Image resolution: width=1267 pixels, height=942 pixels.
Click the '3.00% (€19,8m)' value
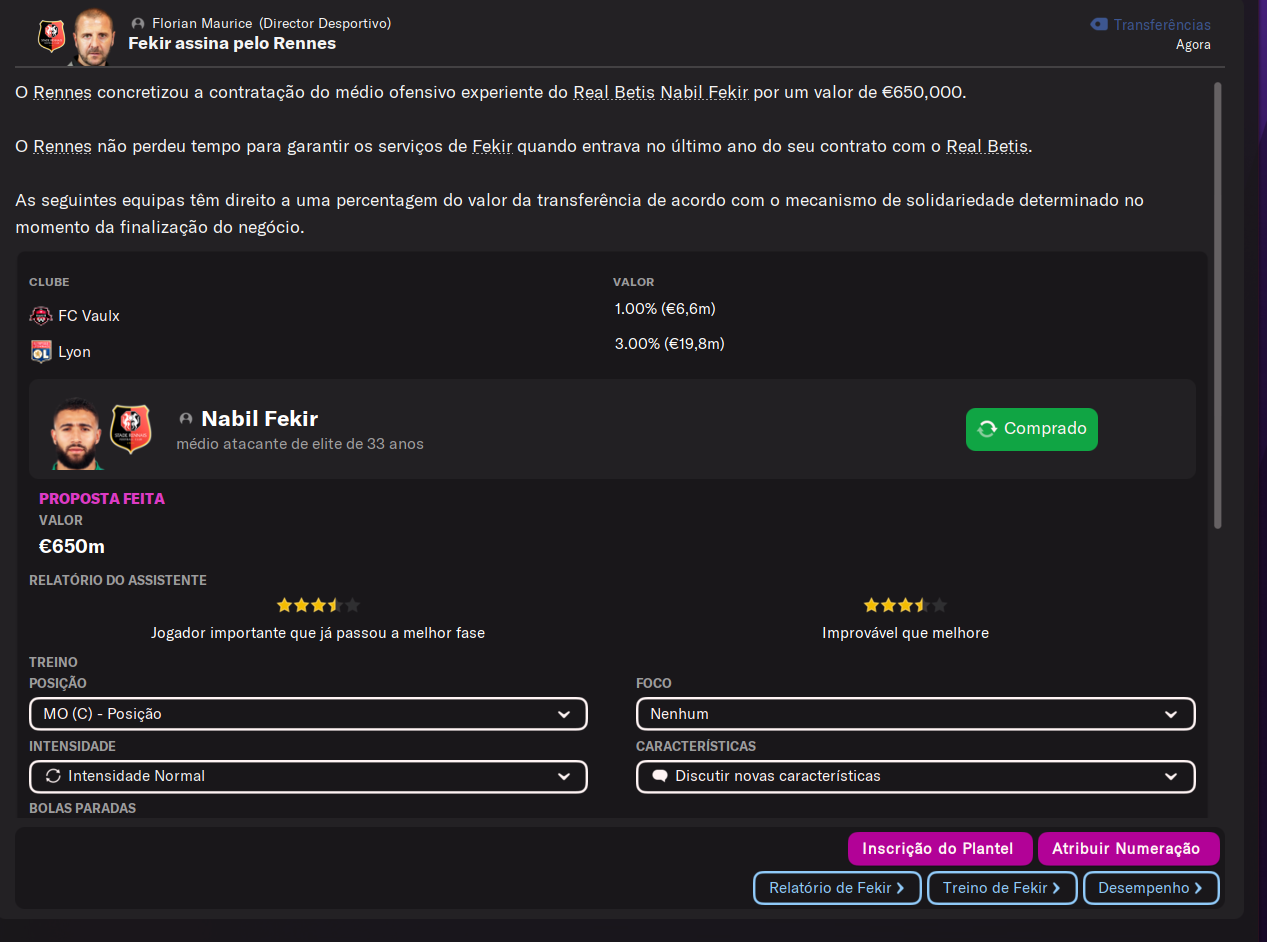669,344
